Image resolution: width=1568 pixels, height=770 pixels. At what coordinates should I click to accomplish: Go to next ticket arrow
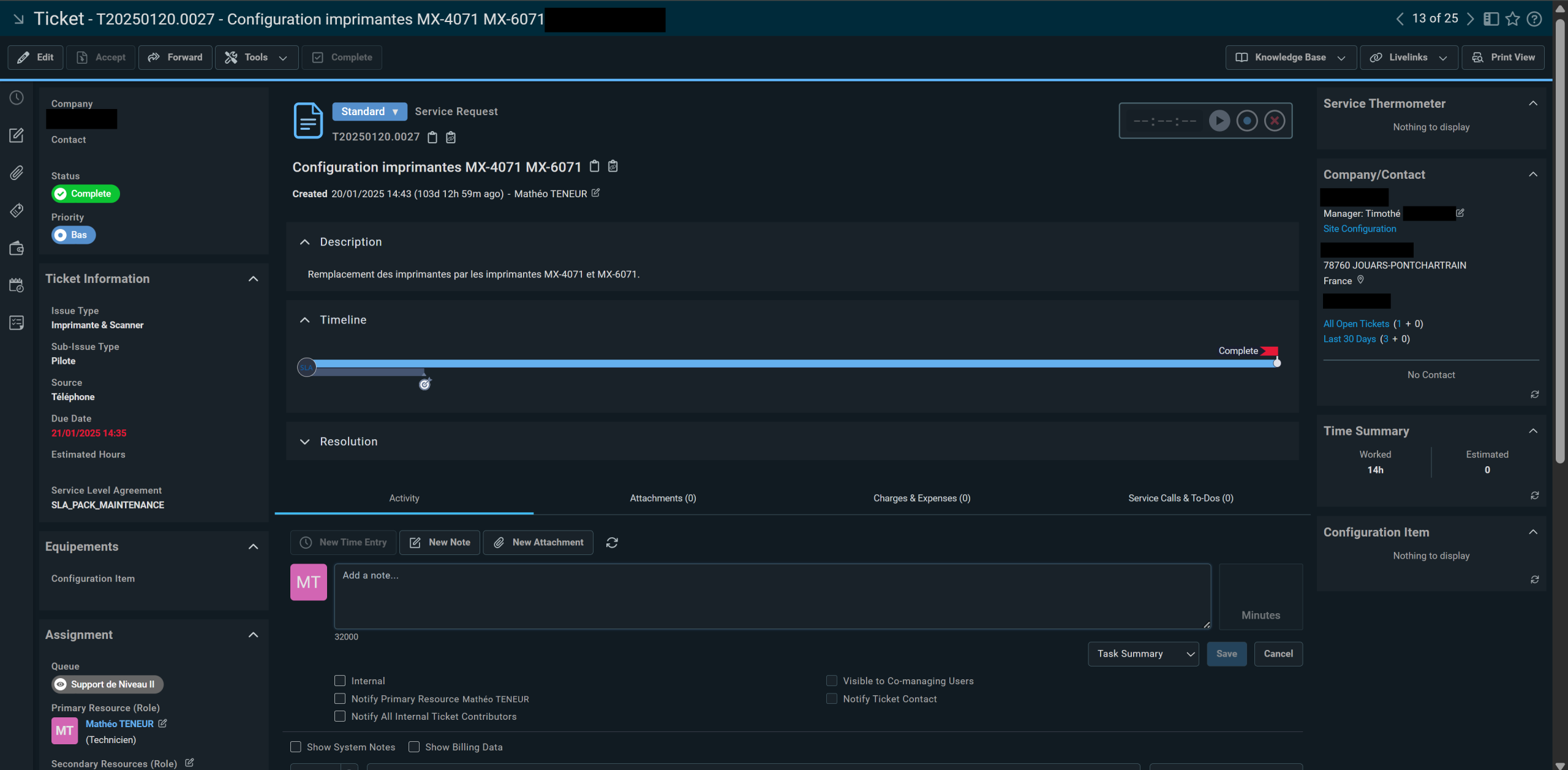(x=1470, y=19)
